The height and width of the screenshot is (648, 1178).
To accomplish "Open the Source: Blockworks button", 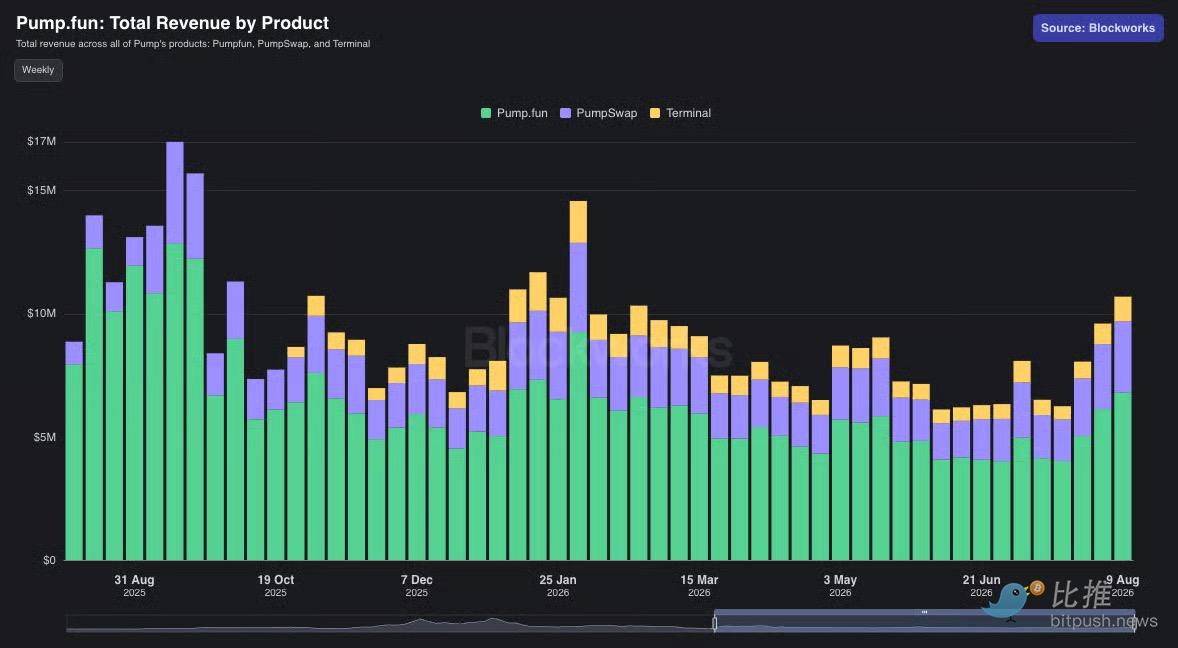I will [x=1098, y=28].
